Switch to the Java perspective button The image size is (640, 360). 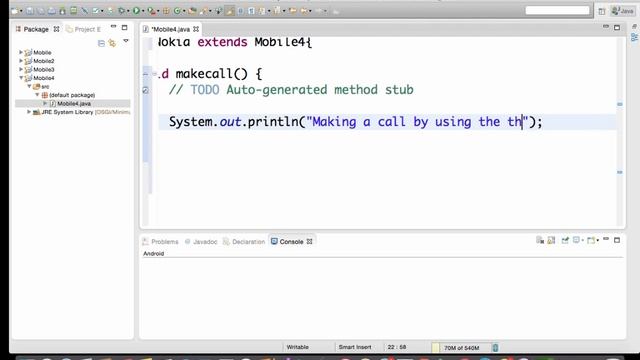tap(623, 11)
